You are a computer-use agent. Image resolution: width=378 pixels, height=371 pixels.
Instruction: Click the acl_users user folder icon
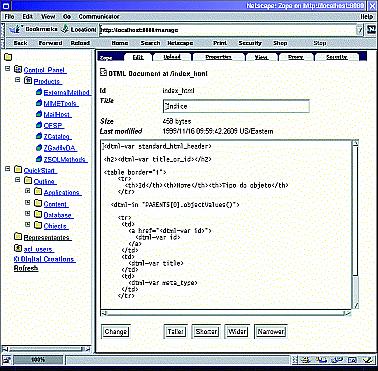[18, 248]
